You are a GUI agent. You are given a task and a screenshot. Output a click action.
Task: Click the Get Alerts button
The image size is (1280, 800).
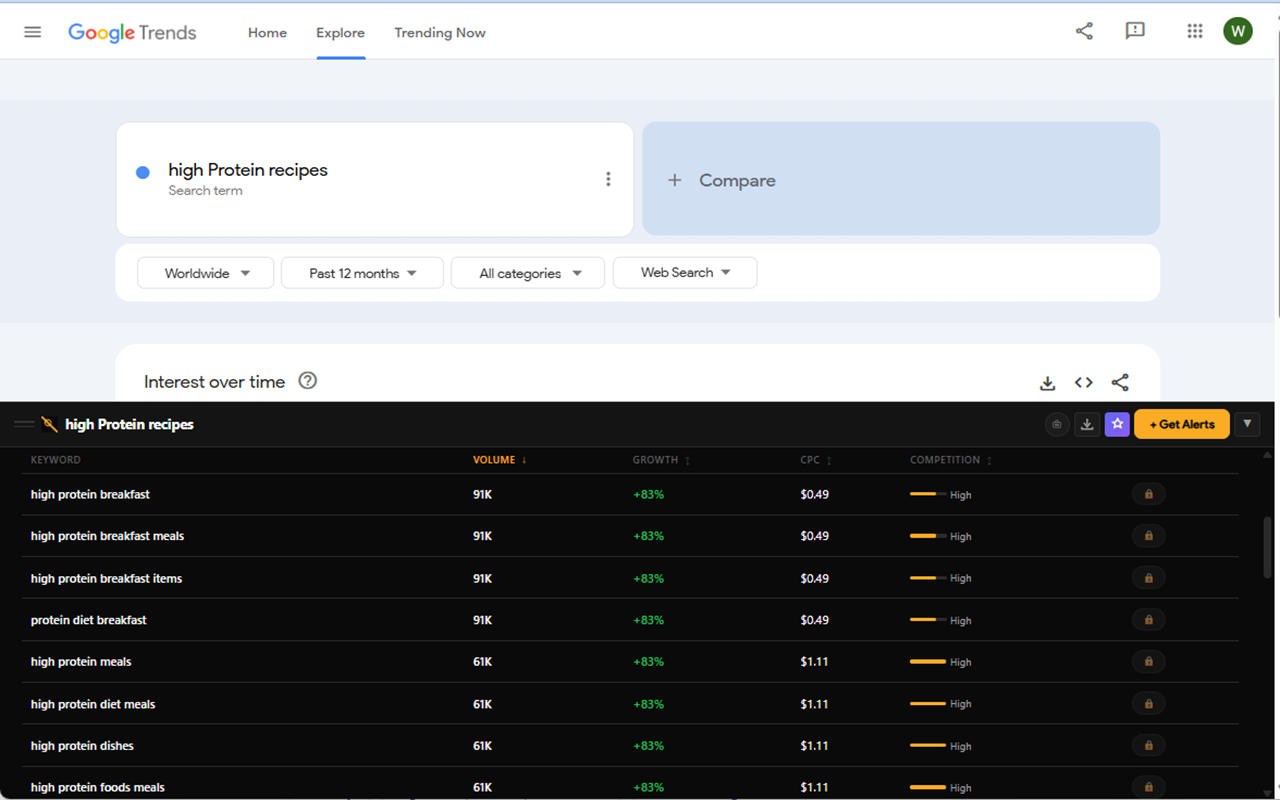pyautogui.click(x=1182, y=424)
